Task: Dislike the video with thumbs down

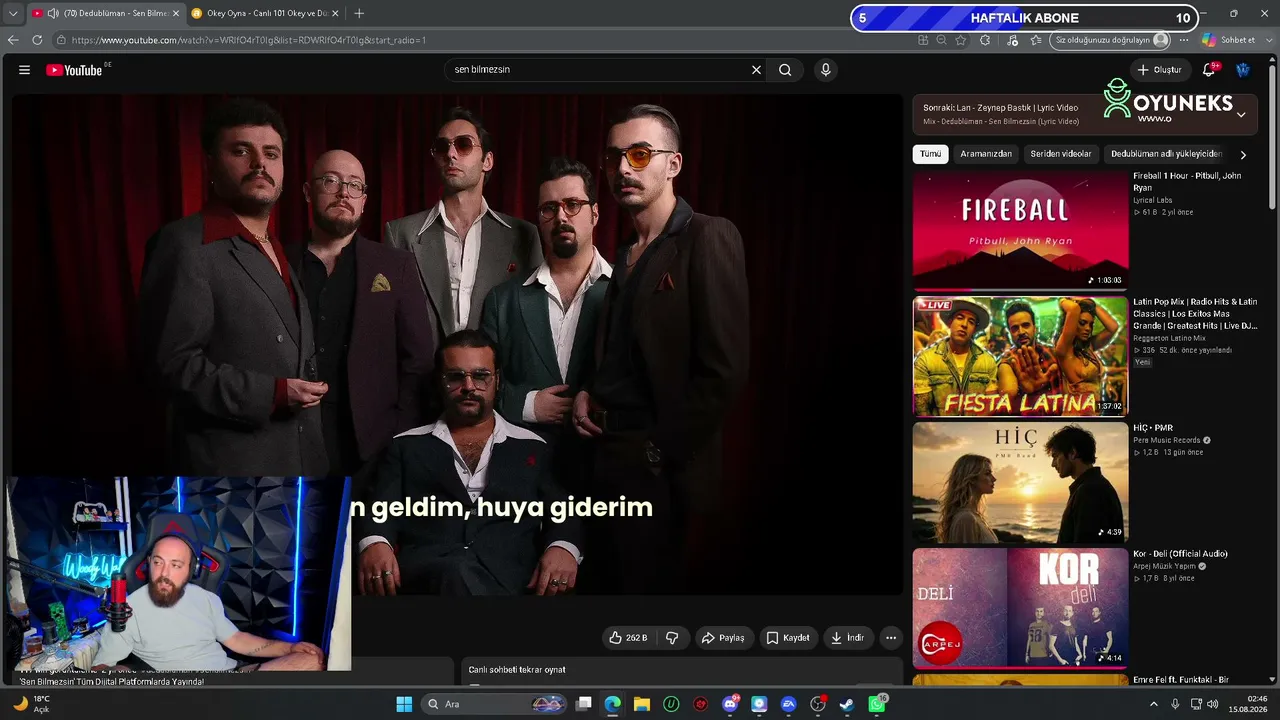Action: pos(672,638)
